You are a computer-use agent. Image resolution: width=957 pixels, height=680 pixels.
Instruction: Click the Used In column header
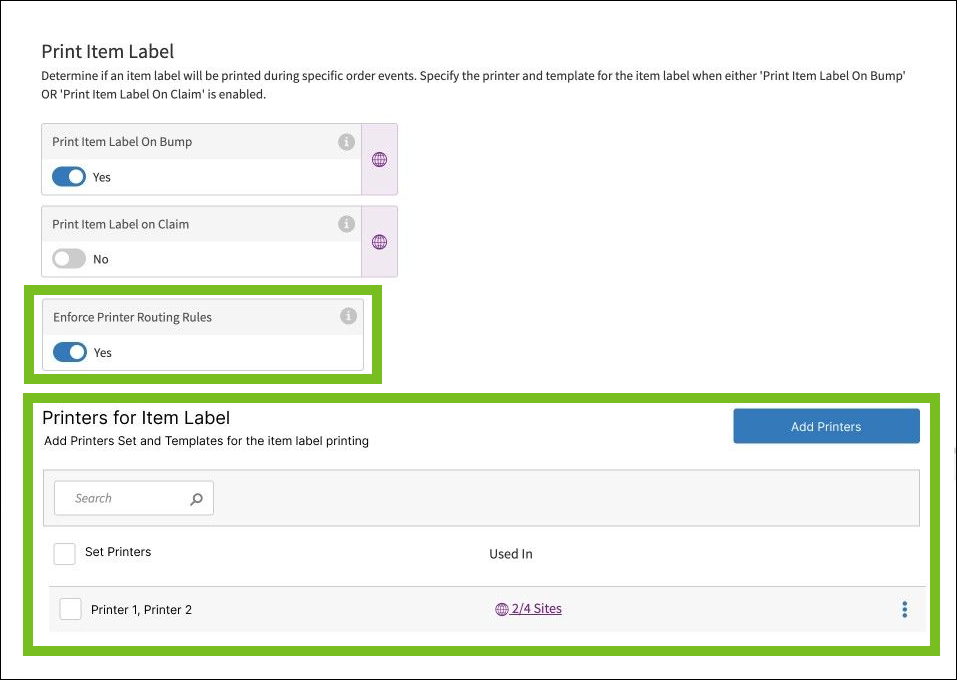coord(510,554)
